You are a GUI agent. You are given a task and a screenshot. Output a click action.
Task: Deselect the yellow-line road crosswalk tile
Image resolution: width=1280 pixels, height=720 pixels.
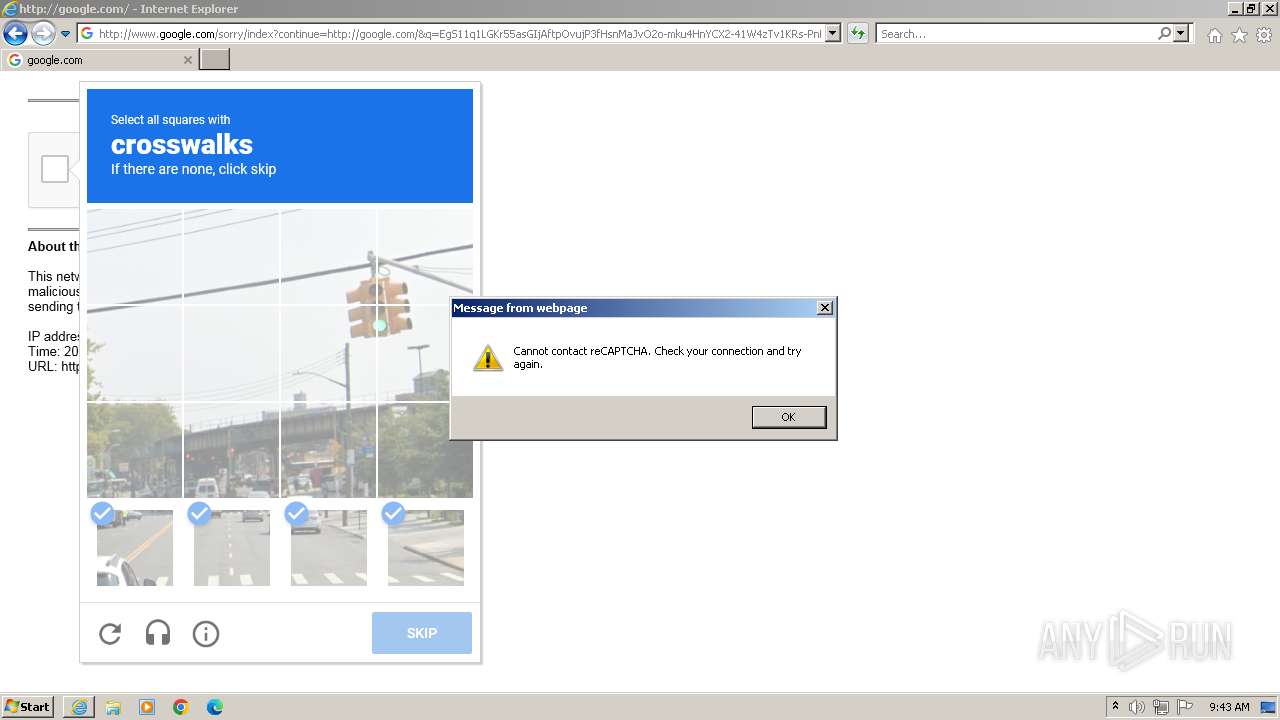click(135, 548)
